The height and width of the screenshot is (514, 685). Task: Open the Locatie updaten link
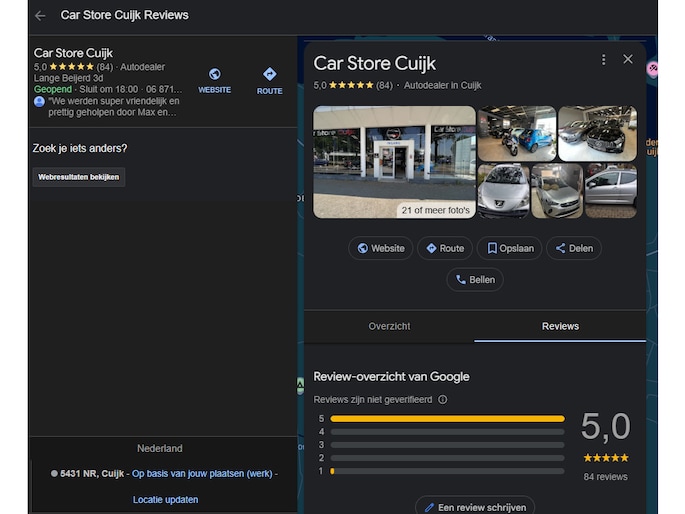point(165,499)
